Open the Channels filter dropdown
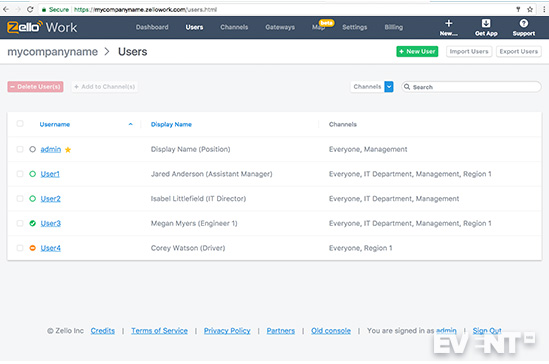Image resolution: width=549 pixels, height=364 pixels. click(372, 87)
